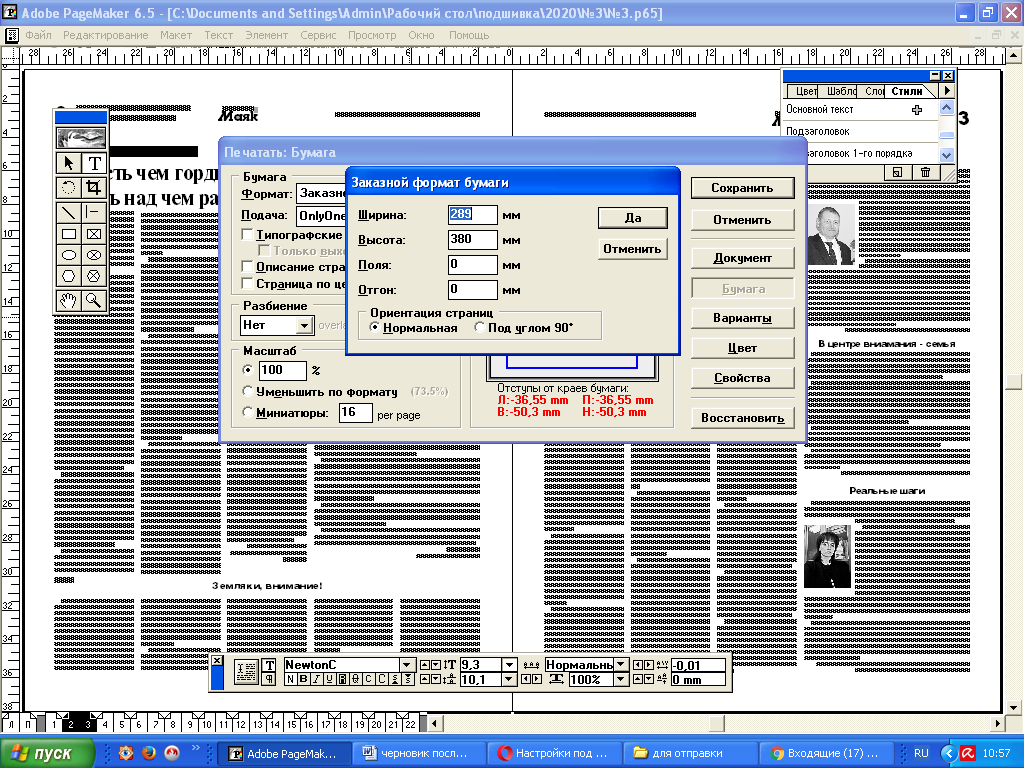The image size is (1024, 768).
Task: Click the Высота height input field
Action: 473,239
